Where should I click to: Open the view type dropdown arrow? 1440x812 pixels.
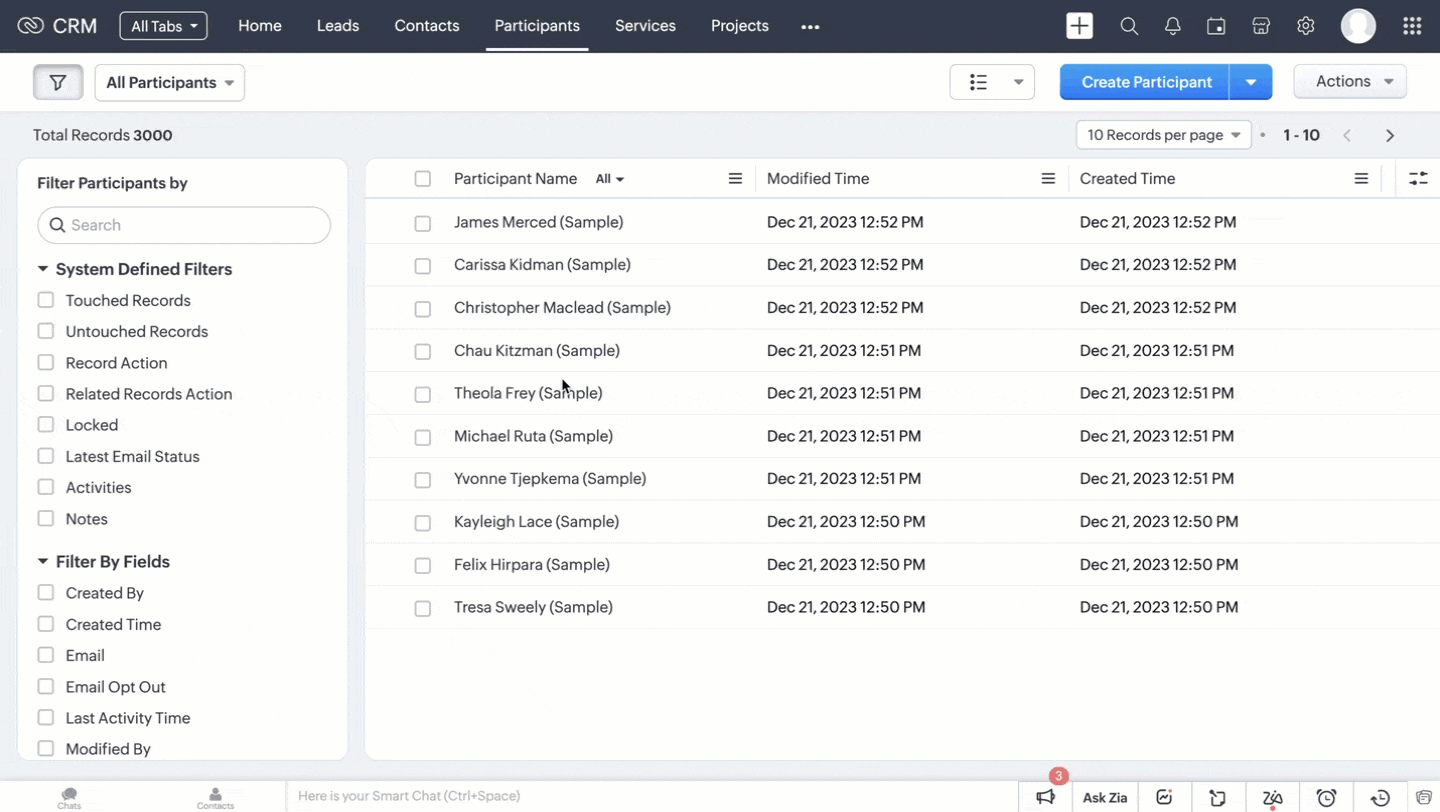pyautogui.click(x=1018, y=82)
